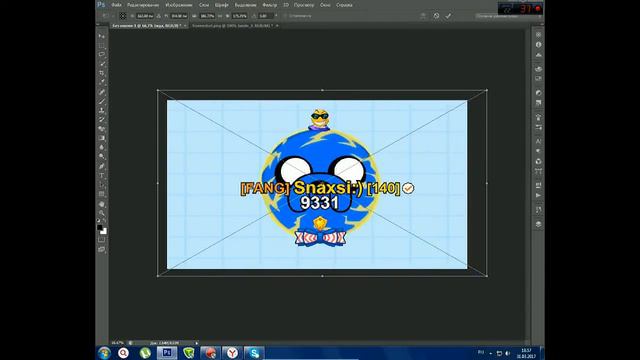Select the Pen tool
The height and width of the screenshot is (360, 640).
pyautogui.click(x=101, y=166)
